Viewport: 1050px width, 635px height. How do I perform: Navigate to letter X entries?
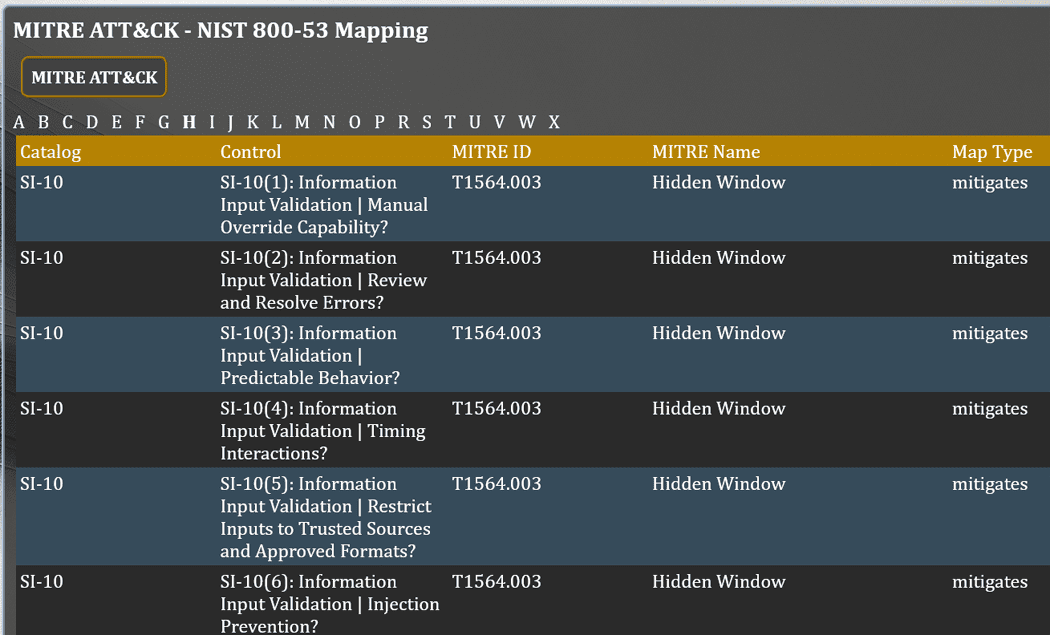point(554,123)
